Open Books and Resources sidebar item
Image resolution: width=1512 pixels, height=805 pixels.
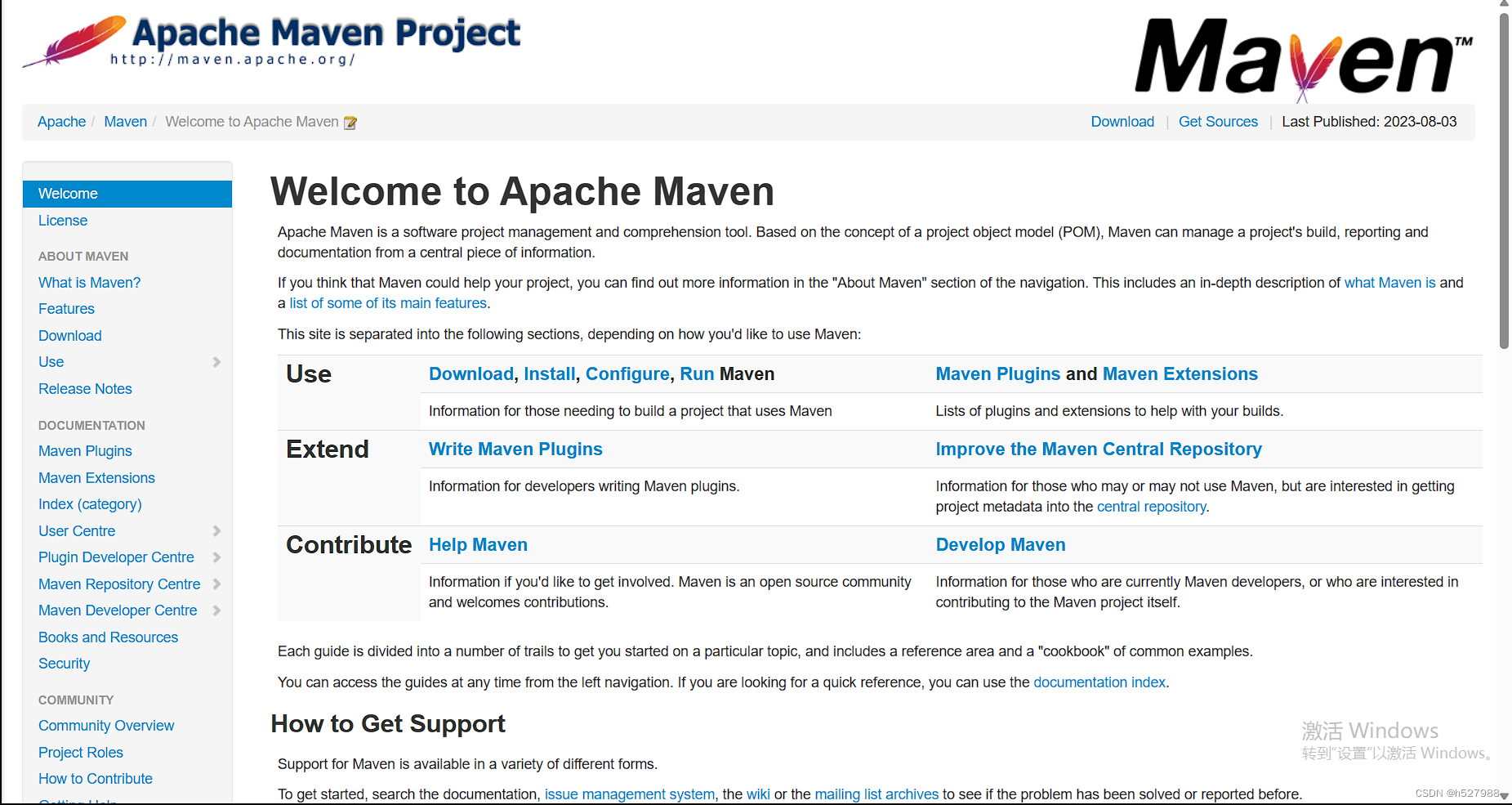[108, 637]
